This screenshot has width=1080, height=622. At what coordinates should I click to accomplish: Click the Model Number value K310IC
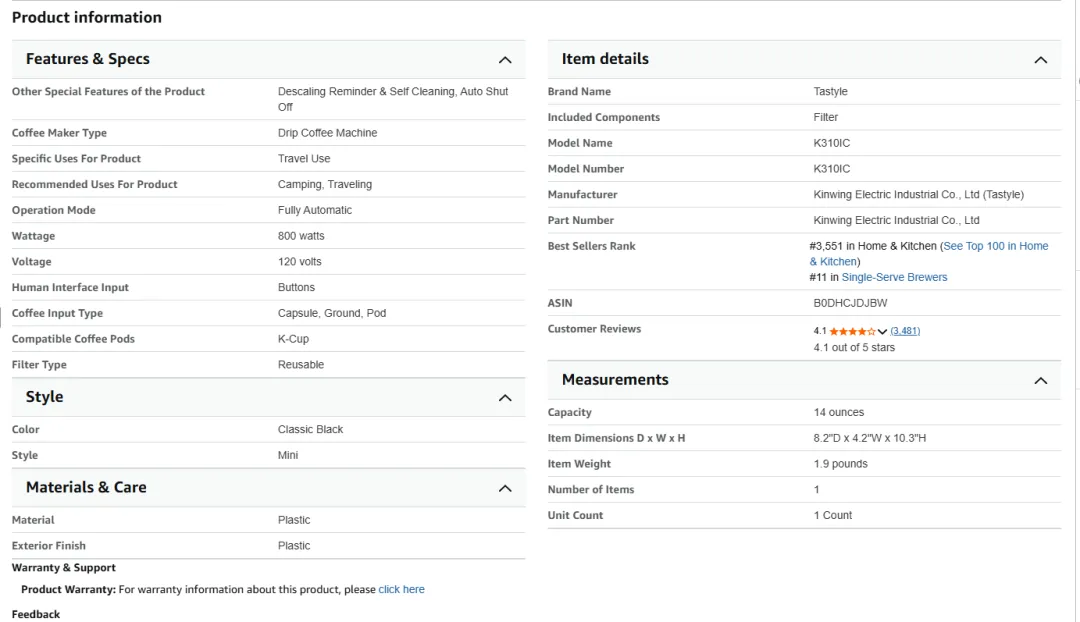831,169
